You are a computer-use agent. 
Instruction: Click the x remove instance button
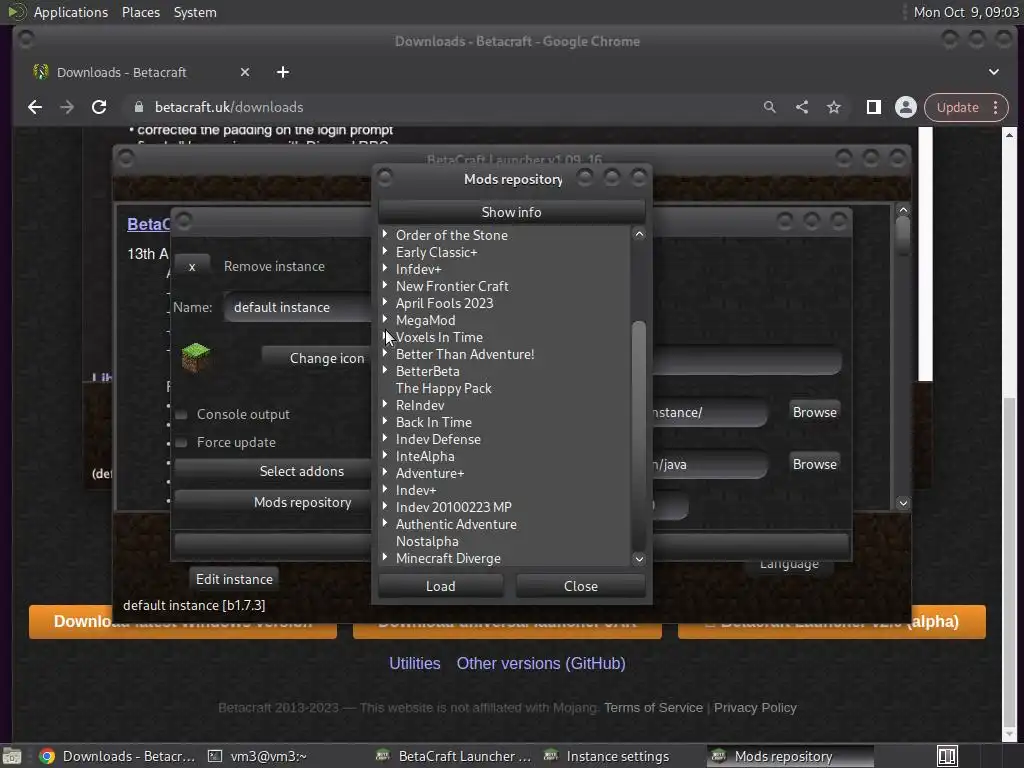(192, 266)
